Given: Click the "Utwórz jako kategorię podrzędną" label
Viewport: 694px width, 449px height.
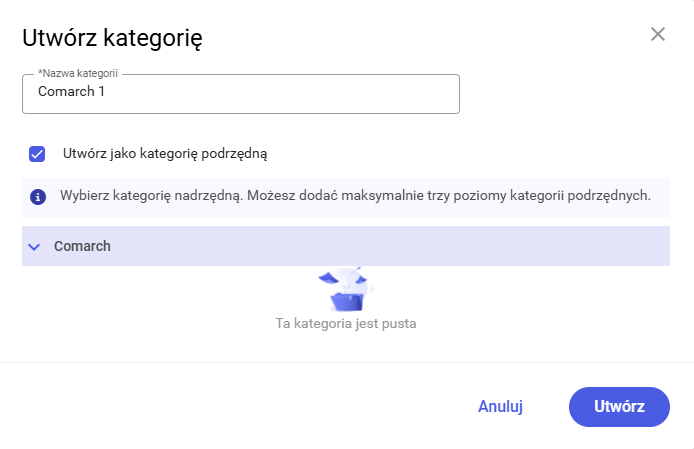Looking at the screenshot, I should point(165,154).
